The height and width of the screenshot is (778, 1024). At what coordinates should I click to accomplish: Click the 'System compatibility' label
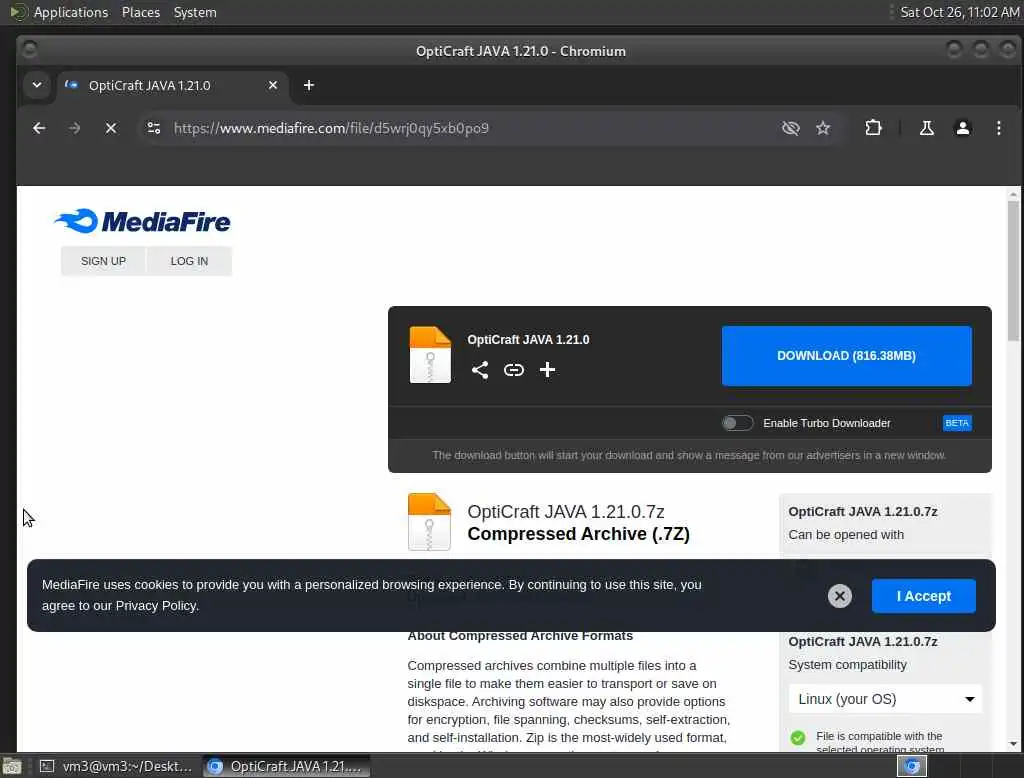tap(847, 664)
